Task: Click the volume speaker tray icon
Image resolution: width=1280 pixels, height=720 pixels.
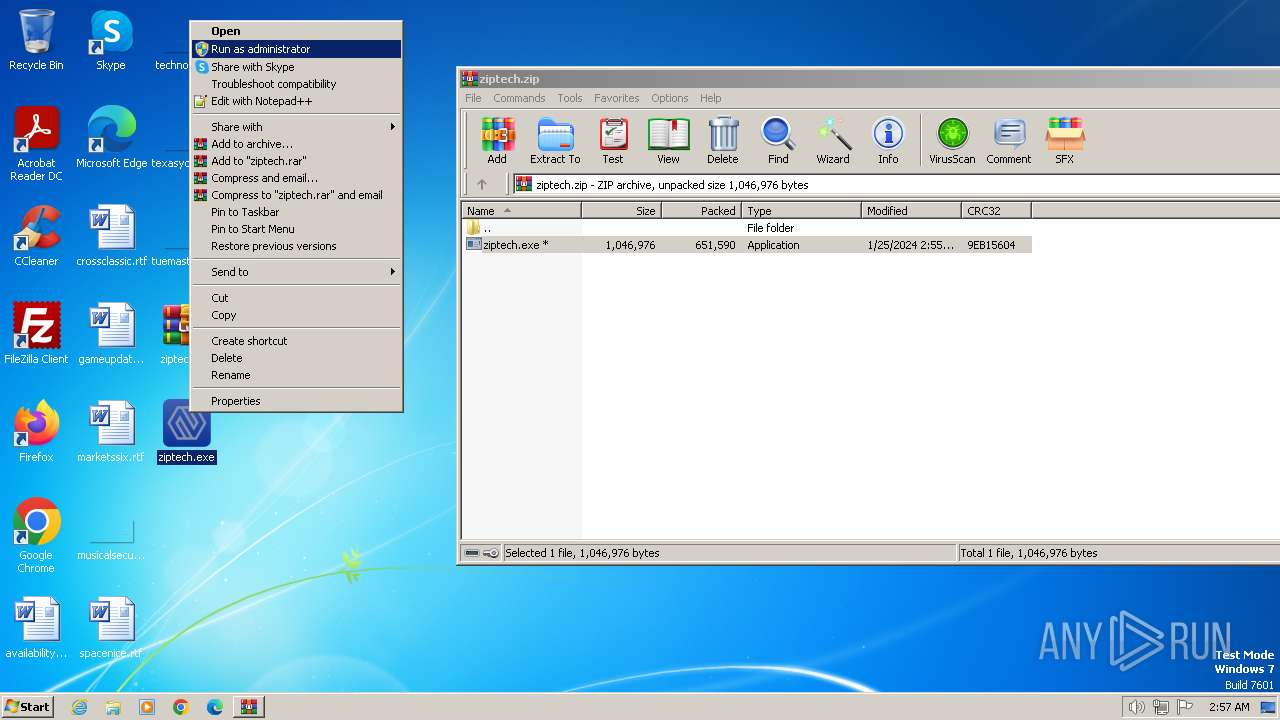Action: (x=1136, y=707)
